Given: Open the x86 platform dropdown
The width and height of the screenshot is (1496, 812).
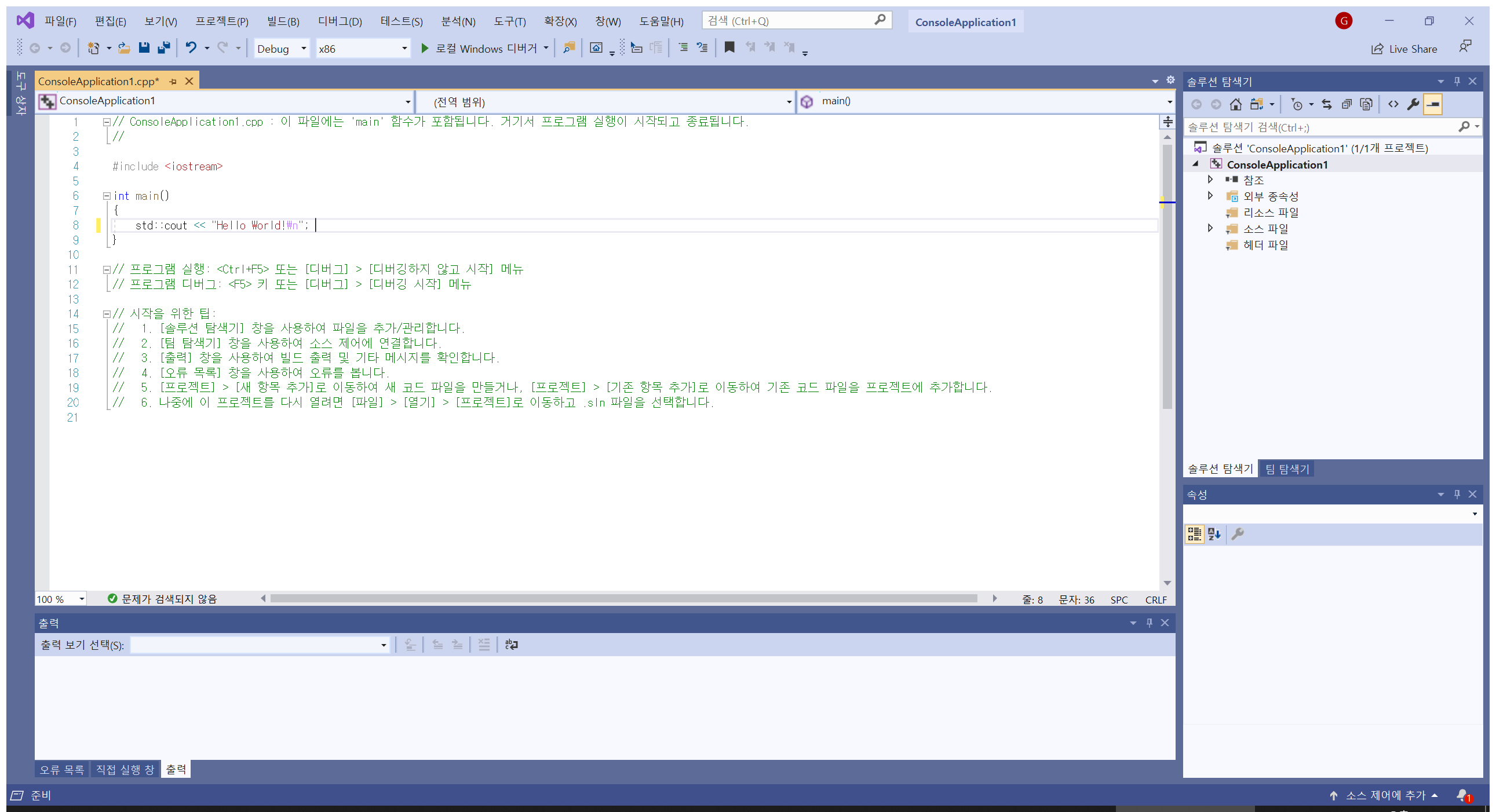Looking at the screenshot, I should [362, 49].
